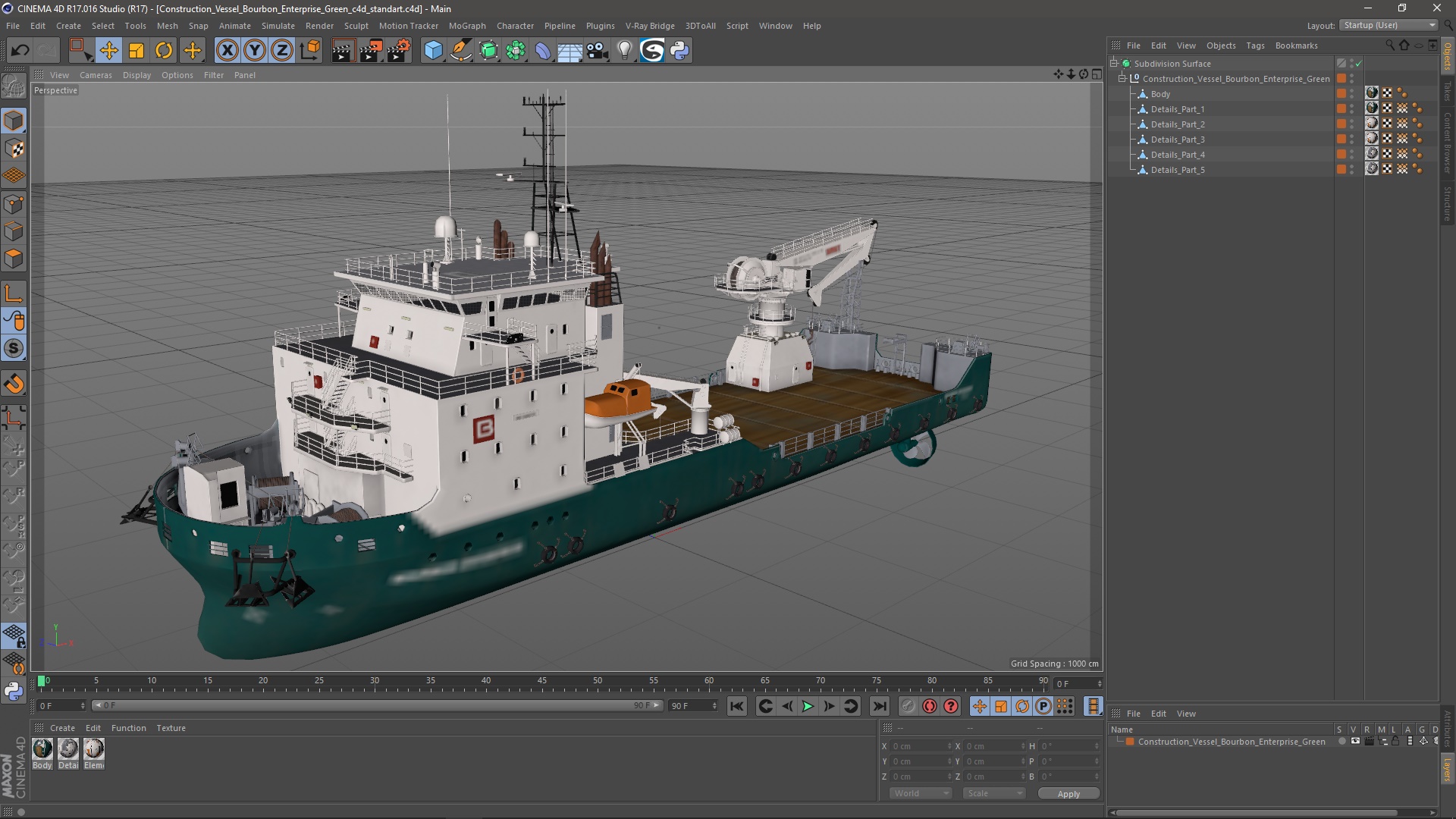Open Edit Render Settings icon
1456x819 pixels.
399,51
